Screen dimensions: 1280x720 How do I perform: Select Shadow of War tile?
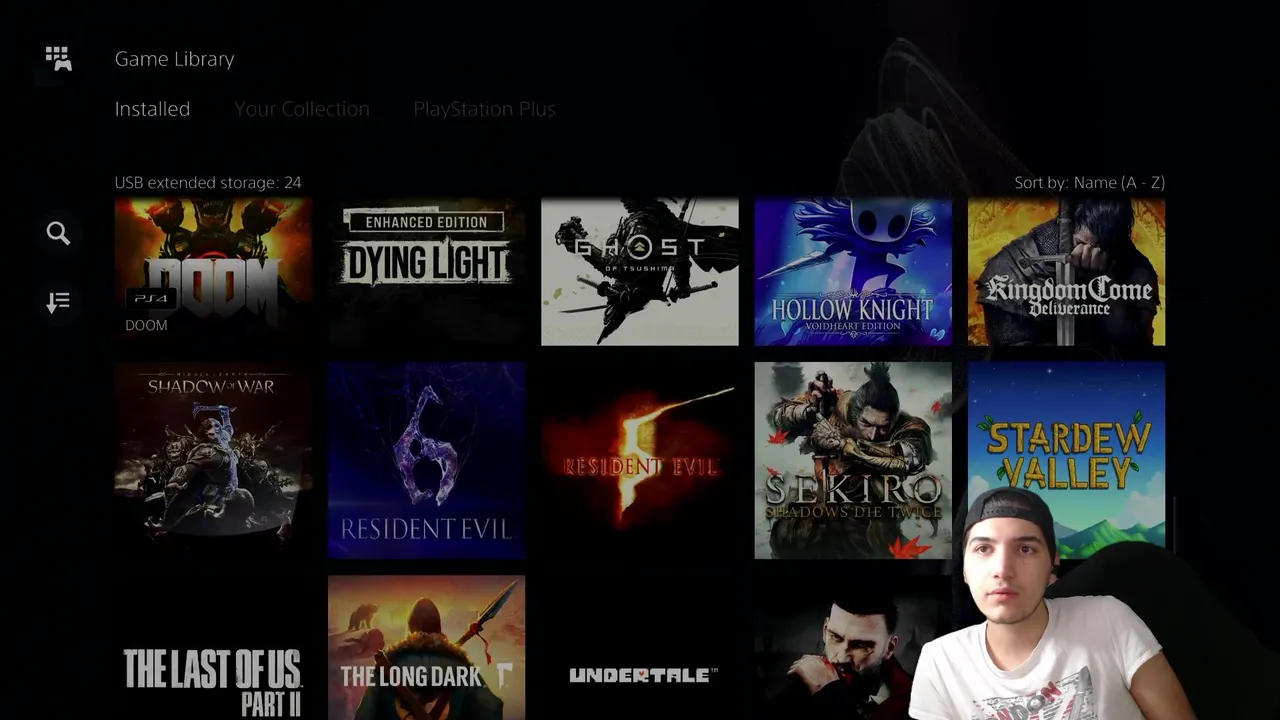[x=213, y=460]
